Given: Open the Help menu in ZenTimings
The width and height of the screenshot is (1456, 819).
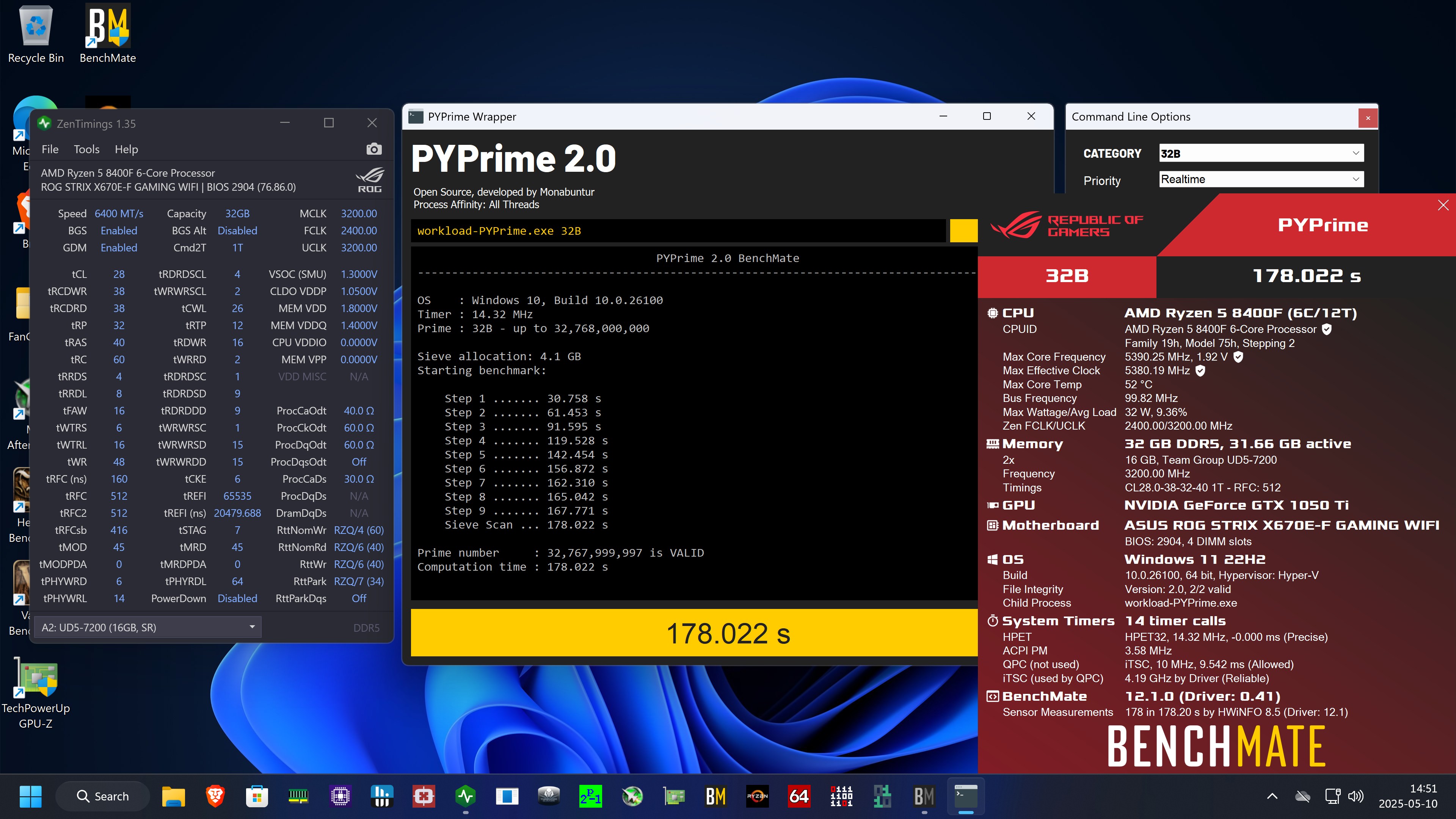Looking at the screenshot, I should coord(126,149).
